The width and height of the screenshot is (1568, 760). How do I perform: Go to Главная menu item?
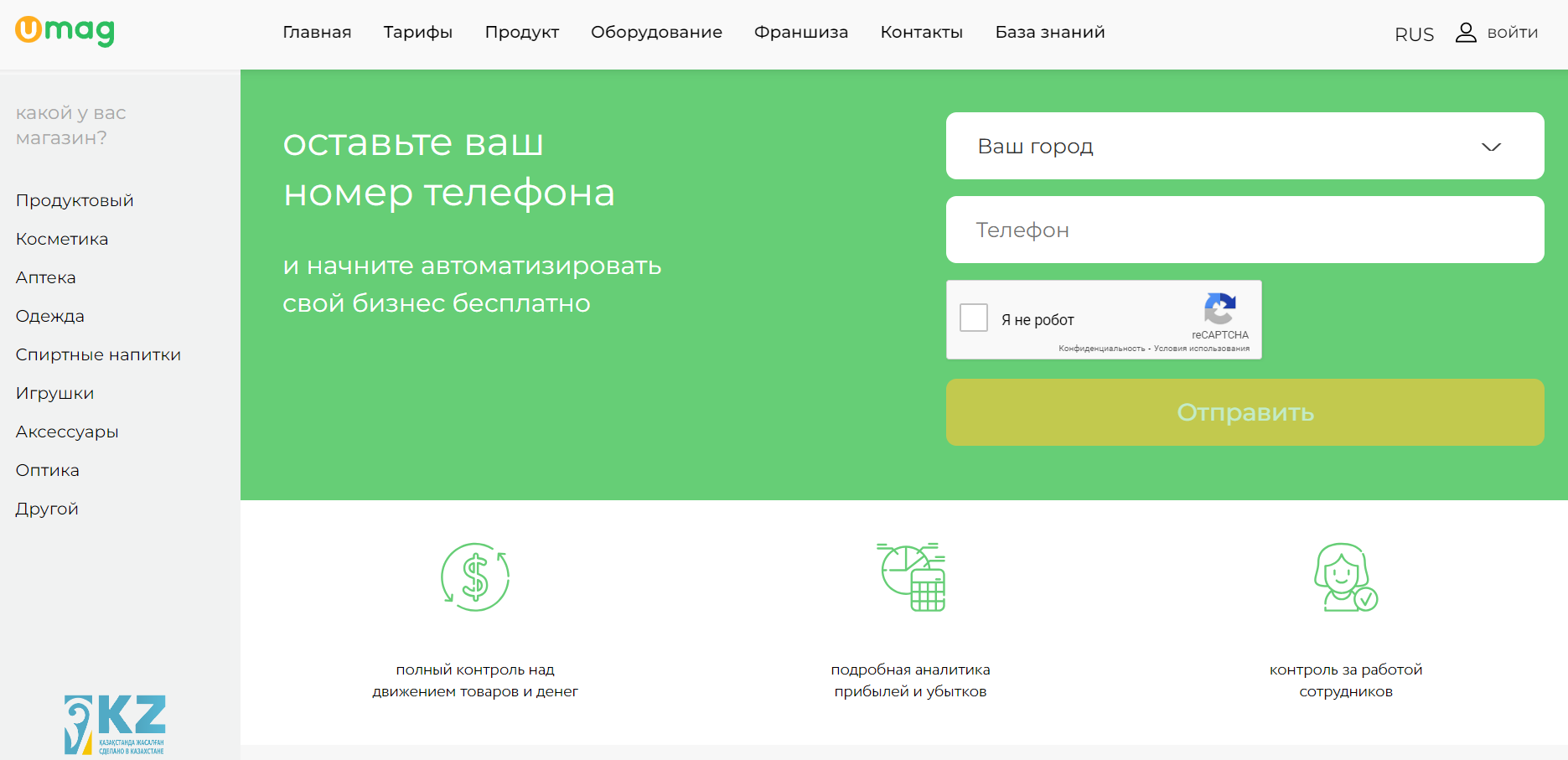pos(317,32)
